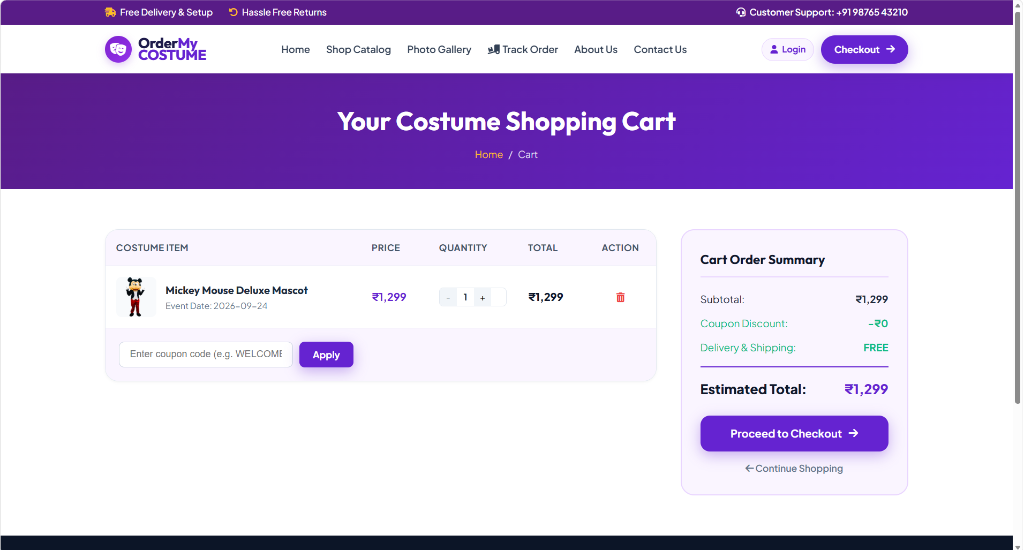Click the user icon in Login button

pyautogui.click(x=774, y=50)
